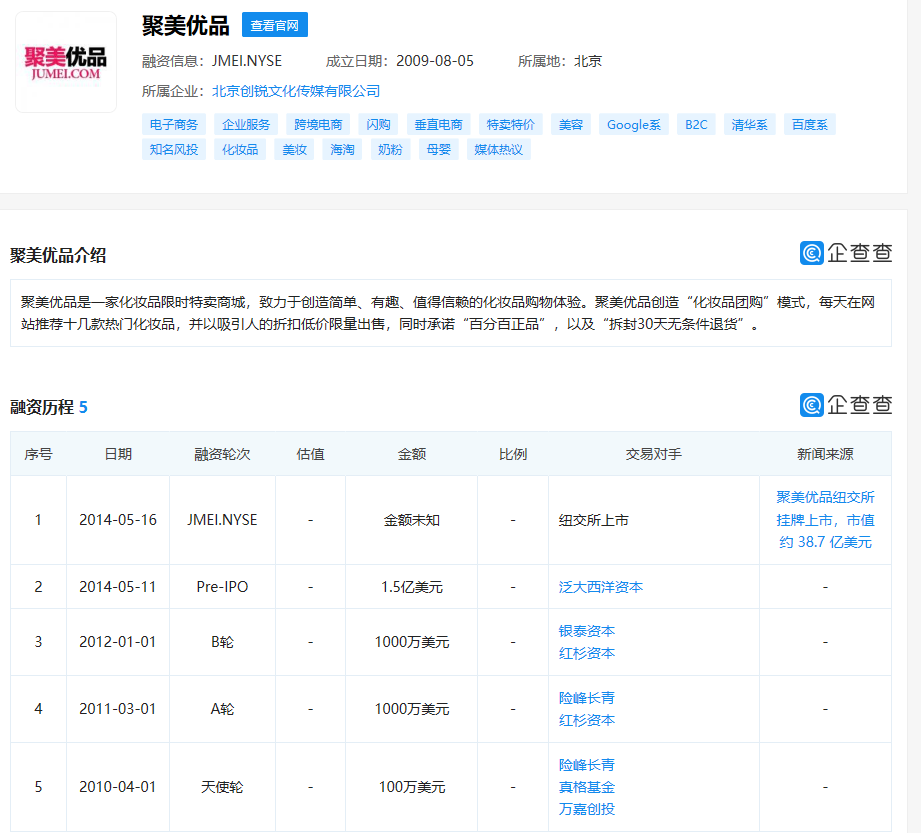The height and width of the screenshot is (833, 921).
Task: Open the 聚美优品纽交所挂牌上市 news source link
Action: [825, 520]
